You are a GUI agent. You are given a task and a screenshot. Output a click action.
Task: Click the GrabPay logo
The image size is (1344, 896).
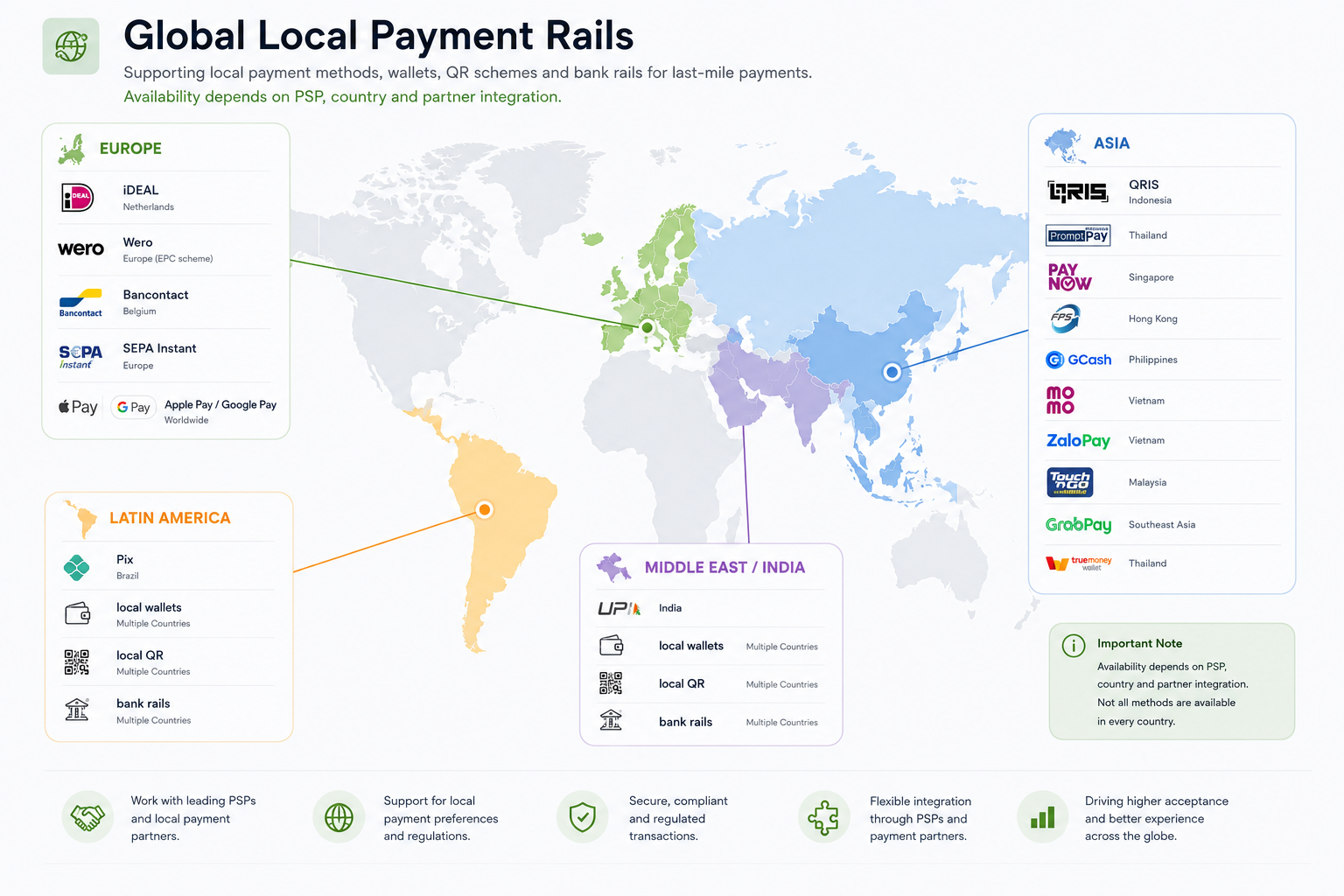pyautogui.click(x=1079, y=525)
